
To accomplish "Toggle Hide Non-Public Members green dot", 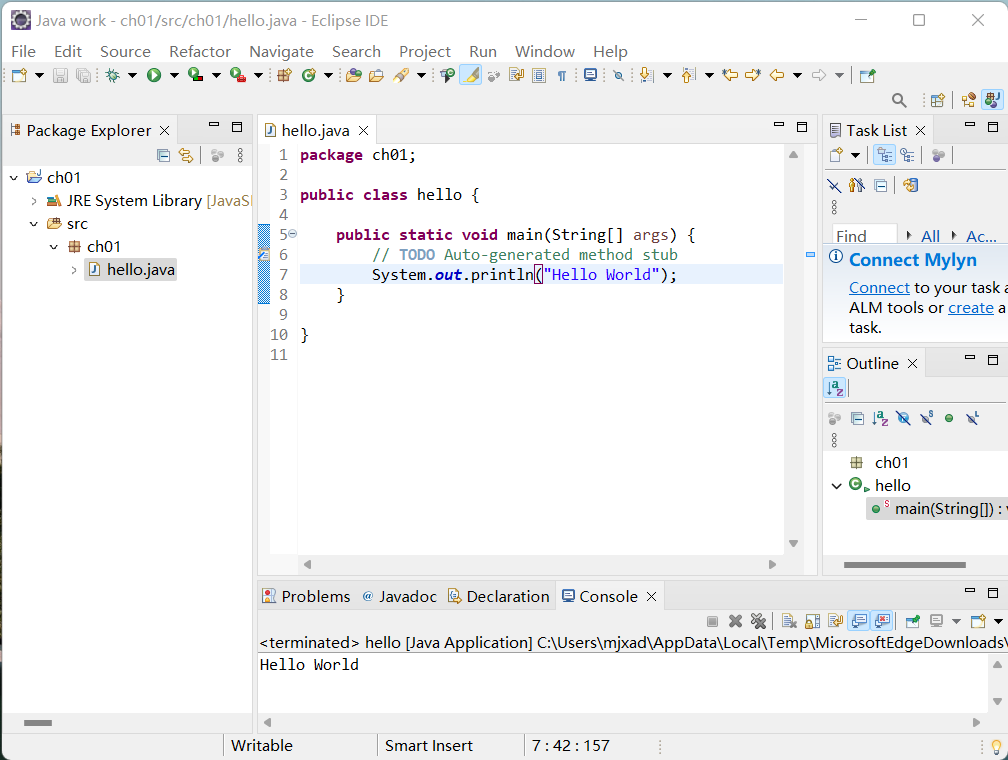I will click(x=949, y=419).
